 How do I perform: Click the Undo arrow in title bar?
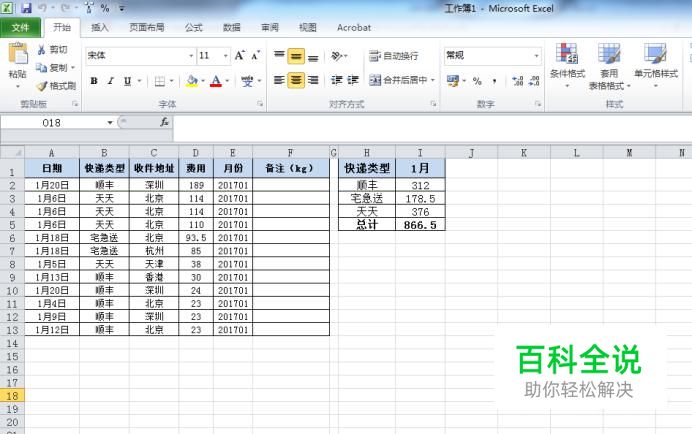tap(42, 8)
